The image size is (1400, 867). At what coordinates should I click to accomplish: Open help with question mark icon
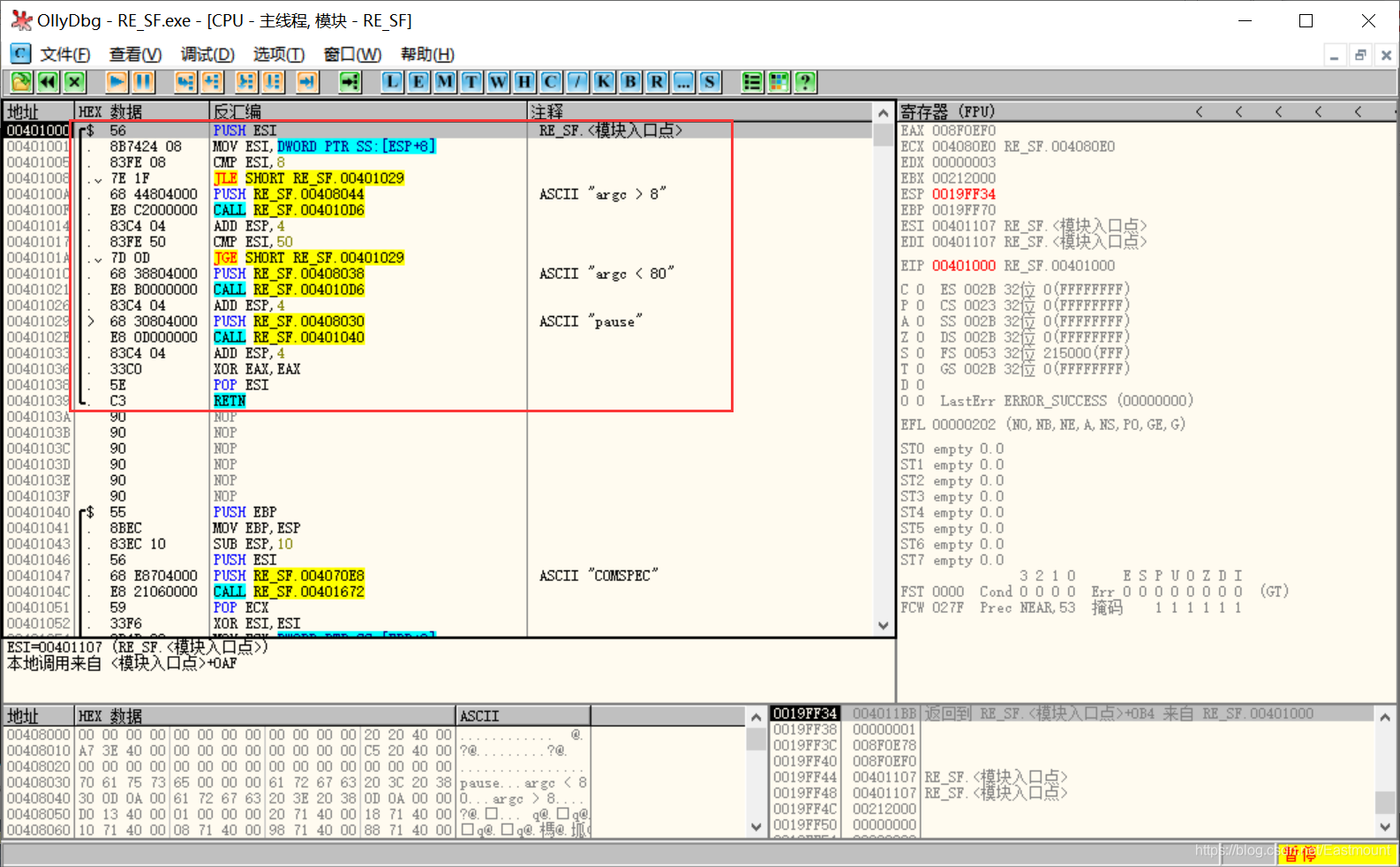click(805, 82)
